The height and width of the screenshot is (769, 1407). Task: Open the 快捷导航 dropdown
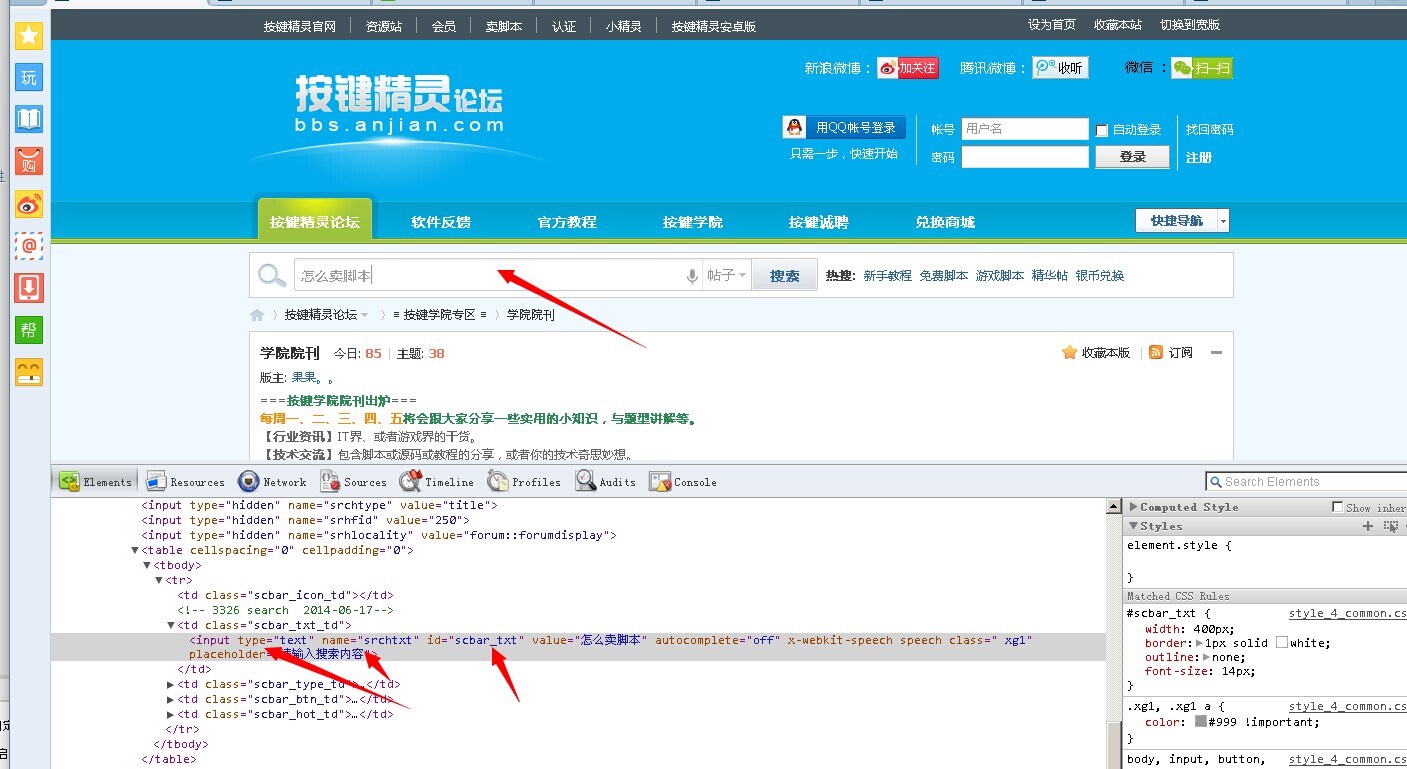1182,220
